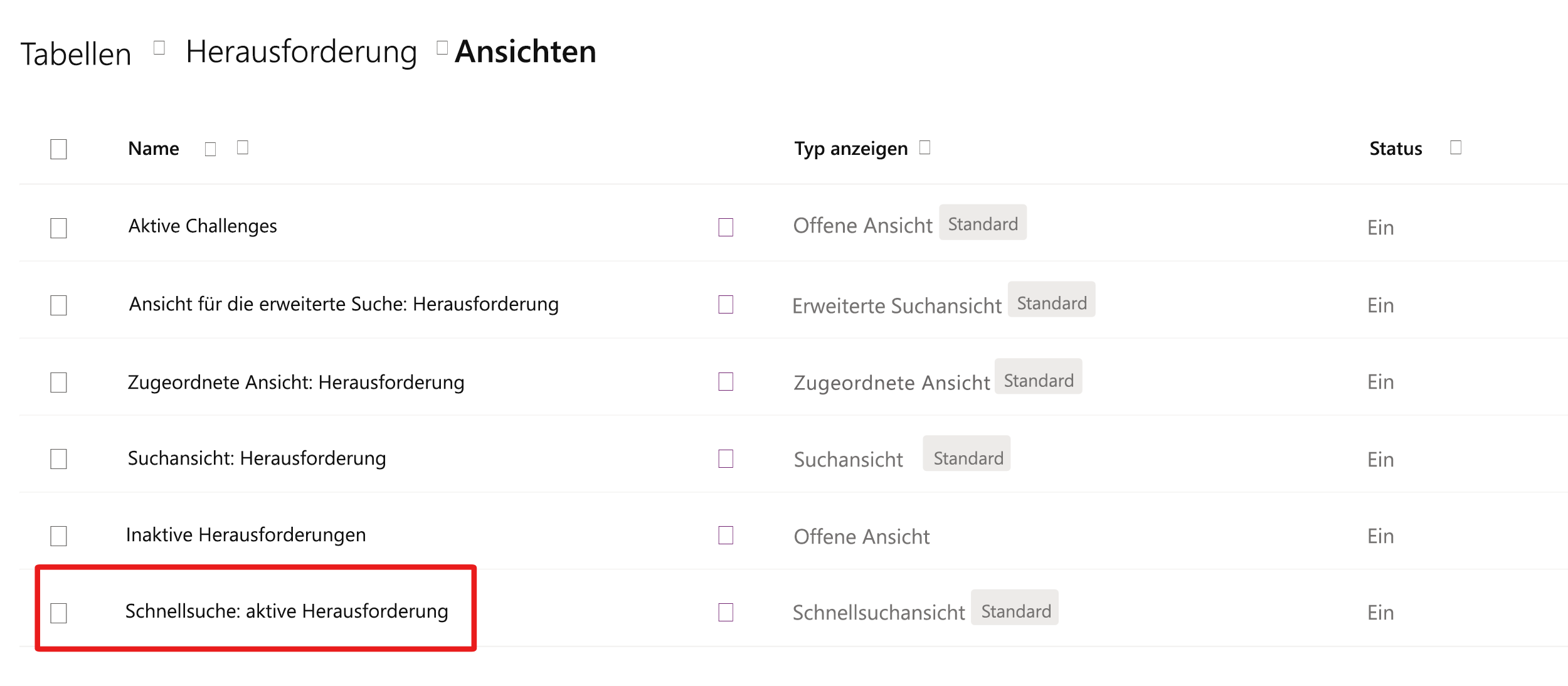Navigate to Herausforderung breadcrumb item
Viewport: 1568px width, 686px height.
click(x=301, y=51)
